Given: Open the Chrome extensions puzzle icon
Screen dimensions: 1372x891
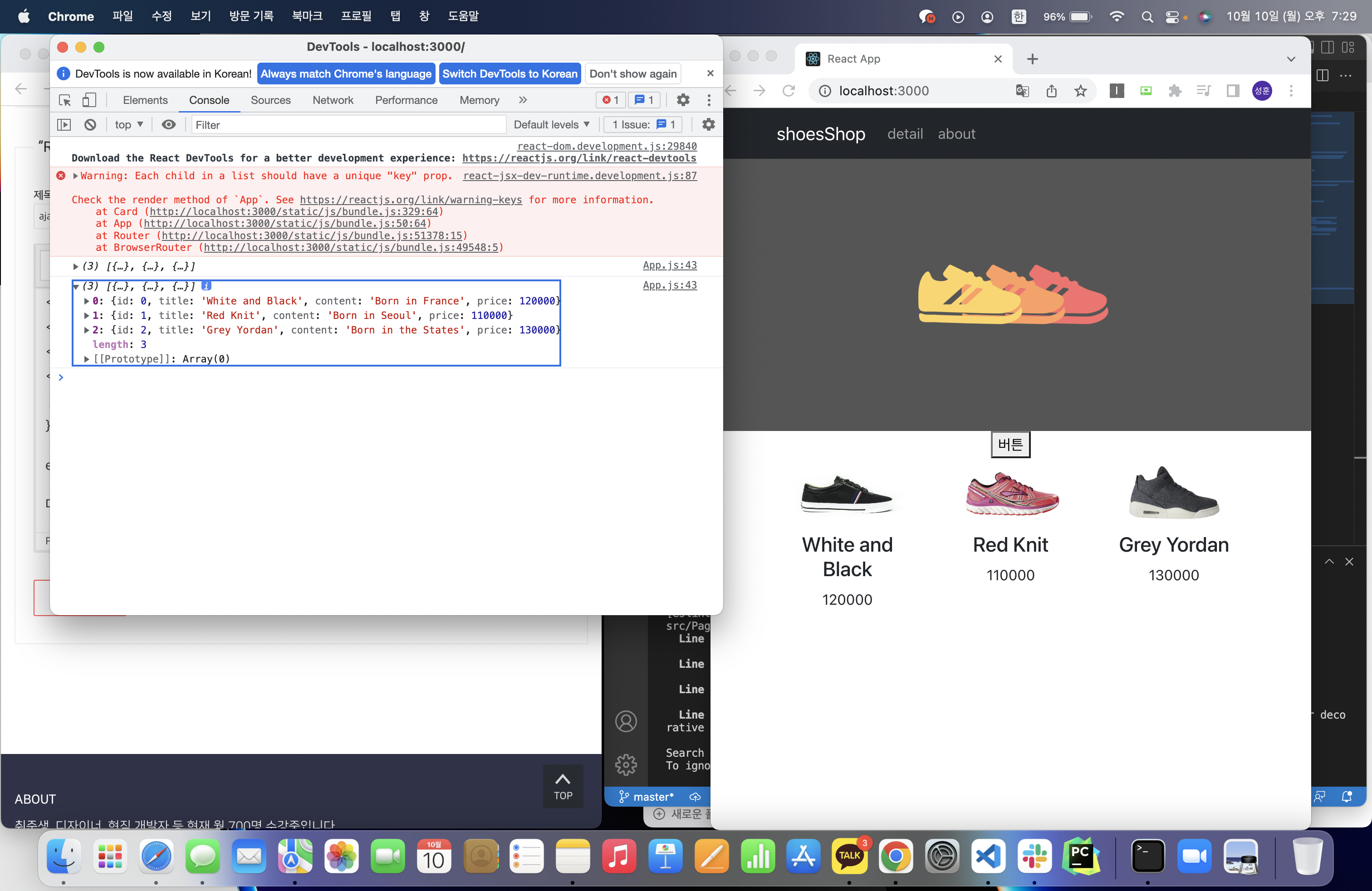Looking at the screenshot, I should click(x=1174, y=91).
